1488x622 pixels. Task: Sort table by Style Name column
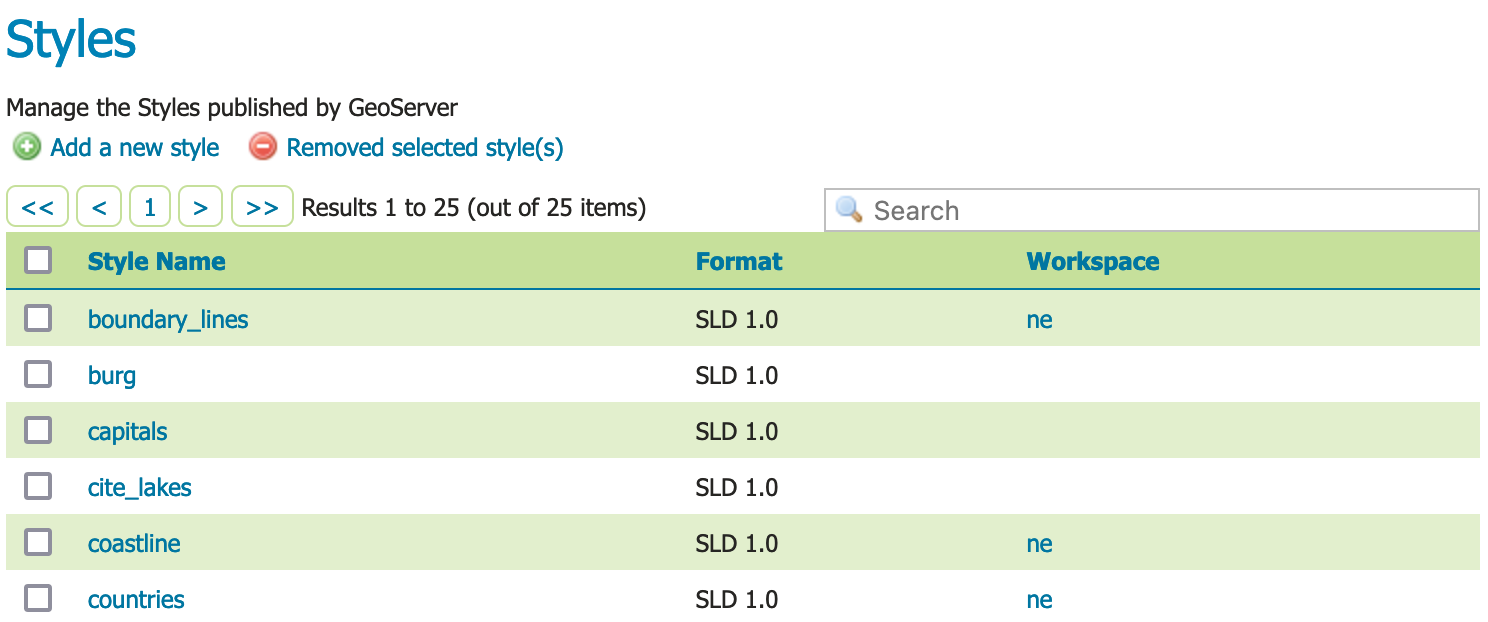pos(156,262)
